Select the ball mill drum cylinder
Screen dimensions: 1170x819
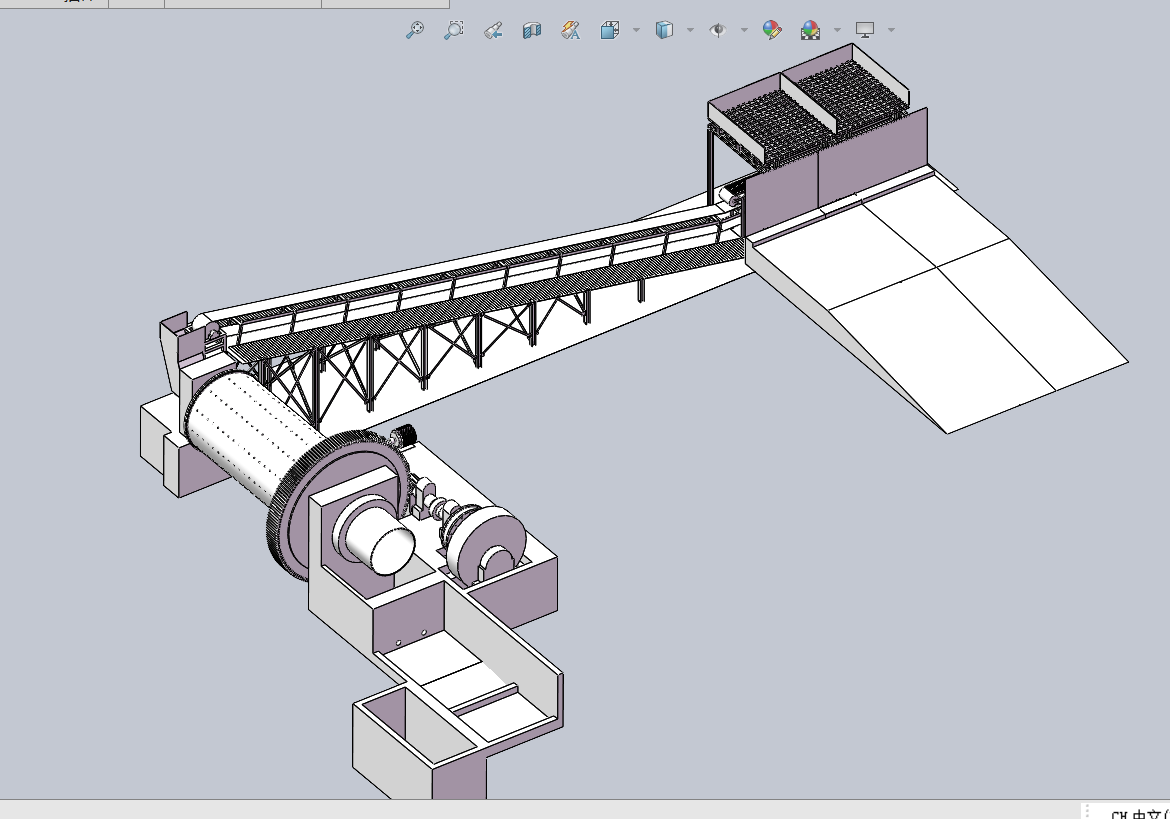pos(252,436)
